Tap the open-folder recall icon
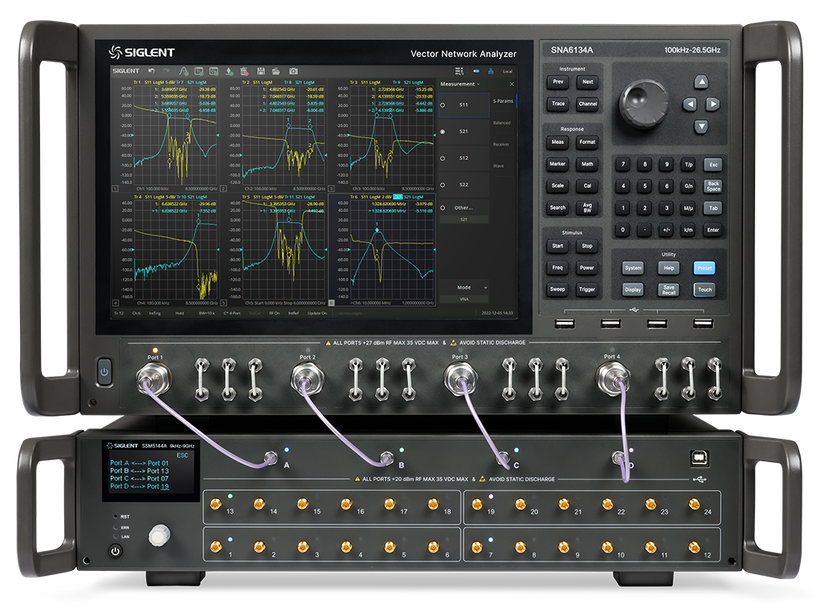The image size is (820, 607). pos(276,71)
